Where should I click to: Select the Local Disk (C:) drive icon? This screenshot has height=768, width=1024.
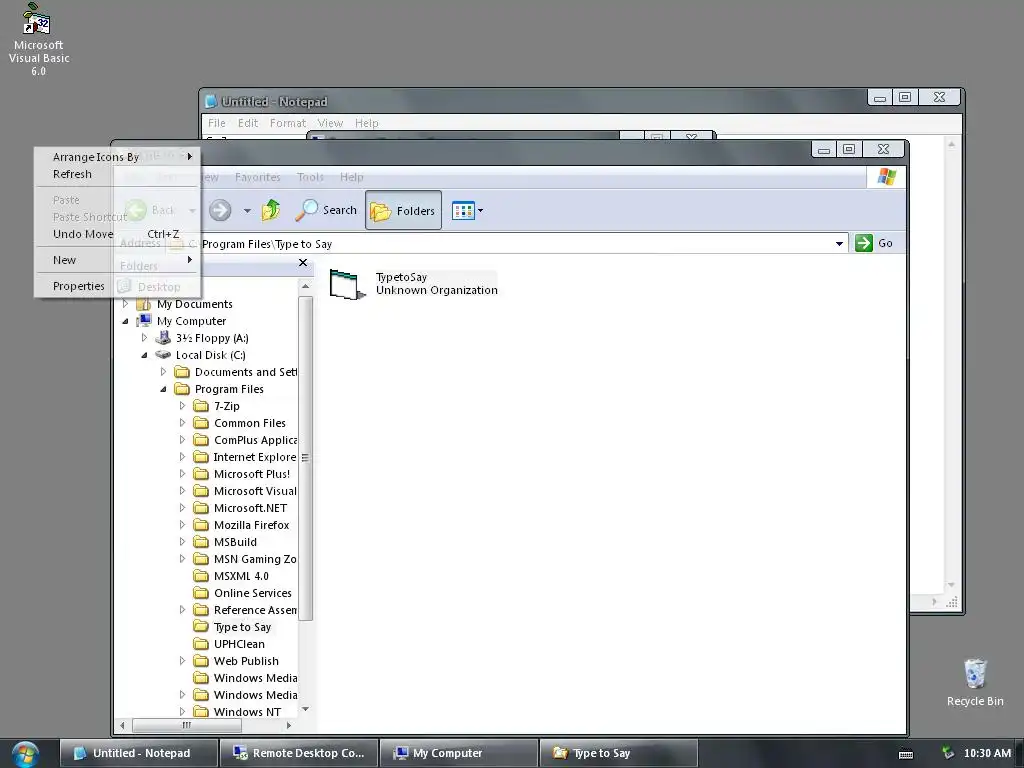click(163, 355)
